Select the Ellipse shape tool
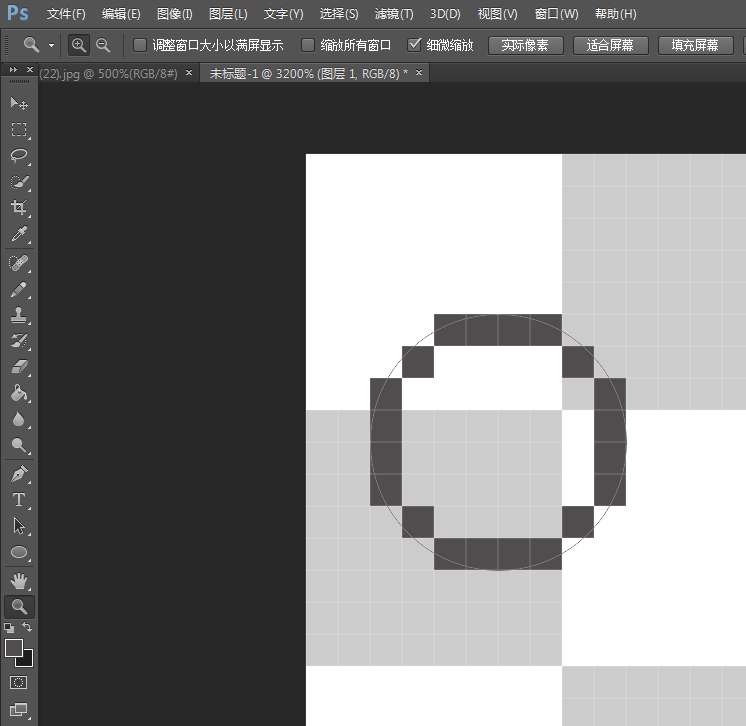The image size is (746, 726). 19,552
